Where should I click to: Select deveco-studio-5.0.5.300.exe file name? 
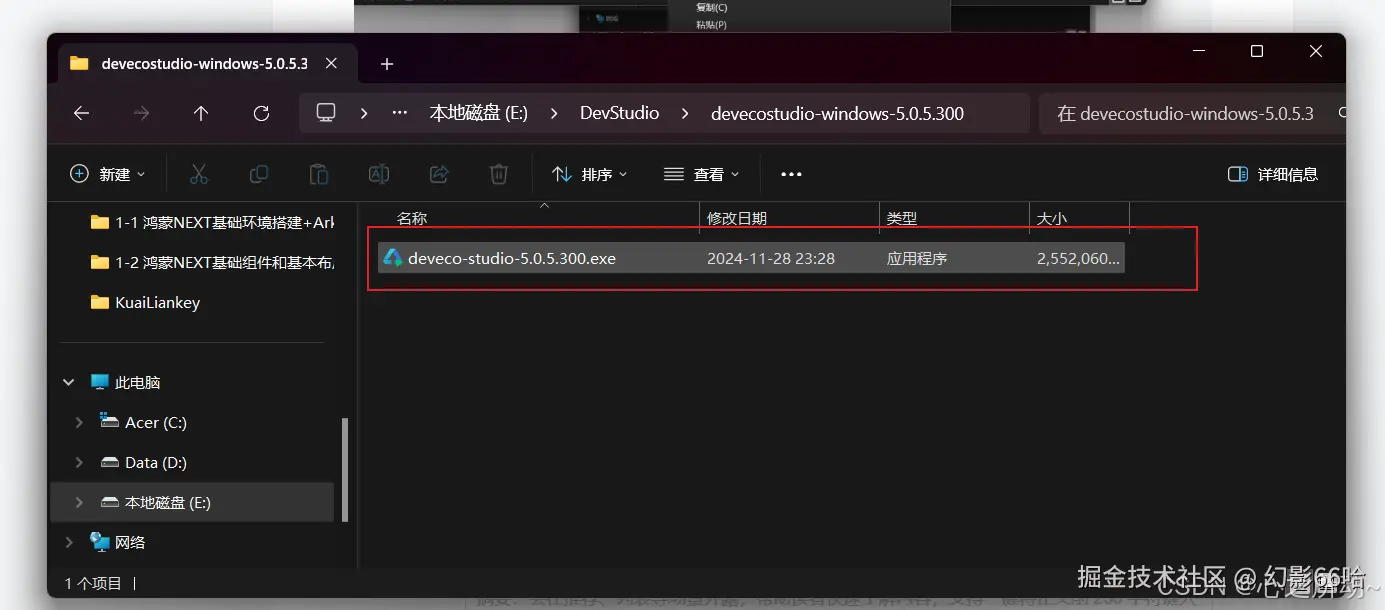coord(512,258)
